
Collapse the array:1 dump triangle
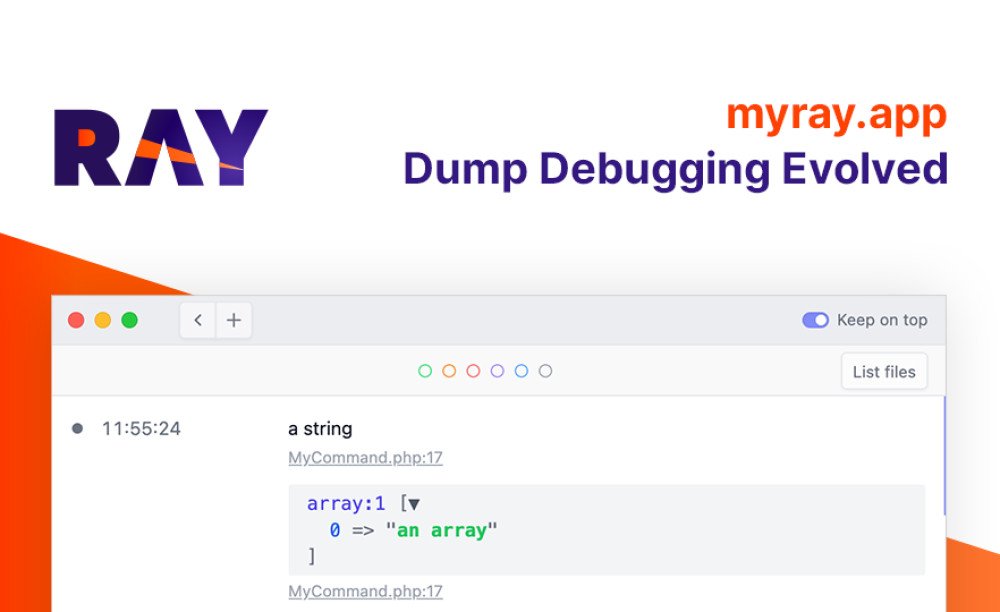coord(414,505)
